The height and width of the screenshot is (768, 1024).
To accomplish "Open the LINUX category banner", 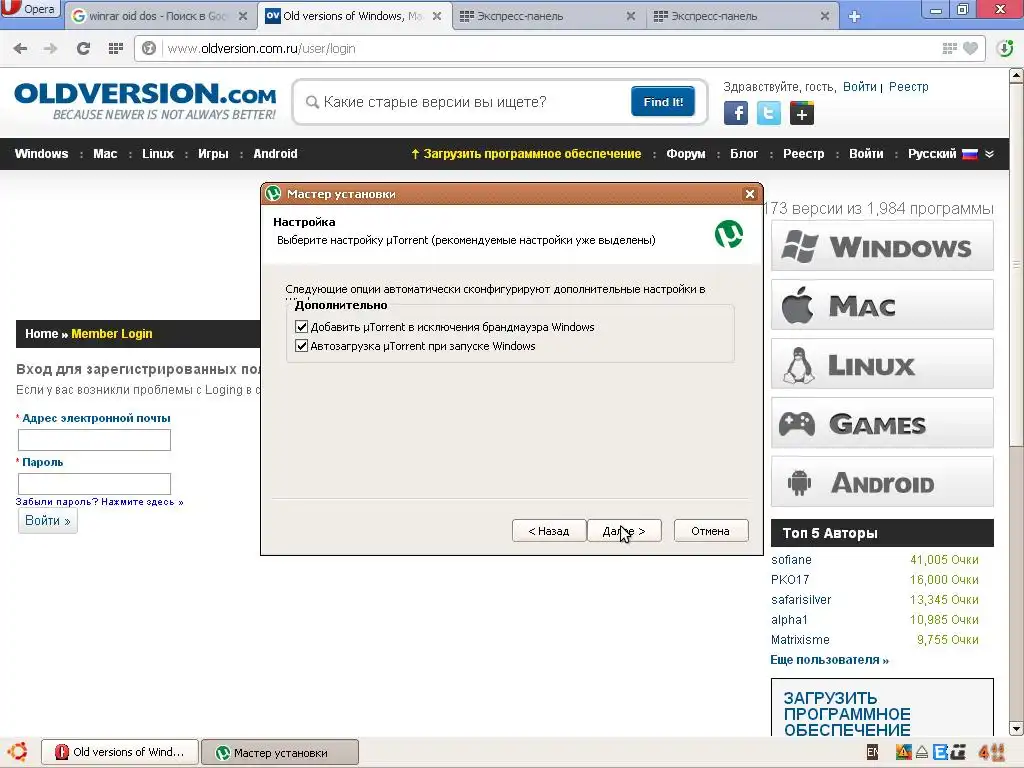I will (882, 364).
